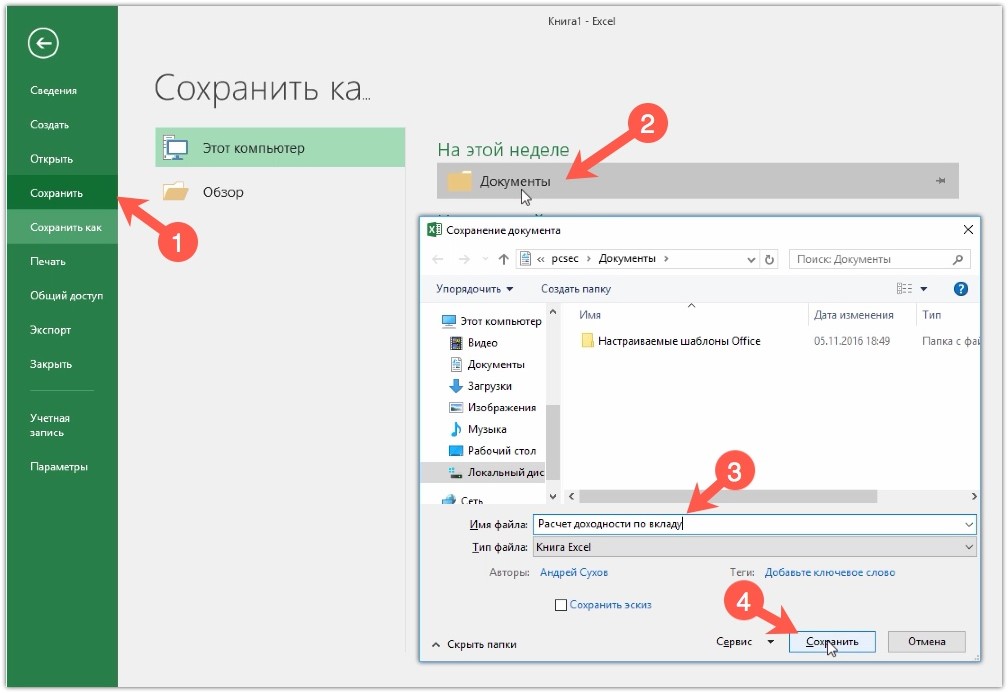Click the search magnifier icon
The width and height of the screenshot is (1008, 693).
(957, 259)
